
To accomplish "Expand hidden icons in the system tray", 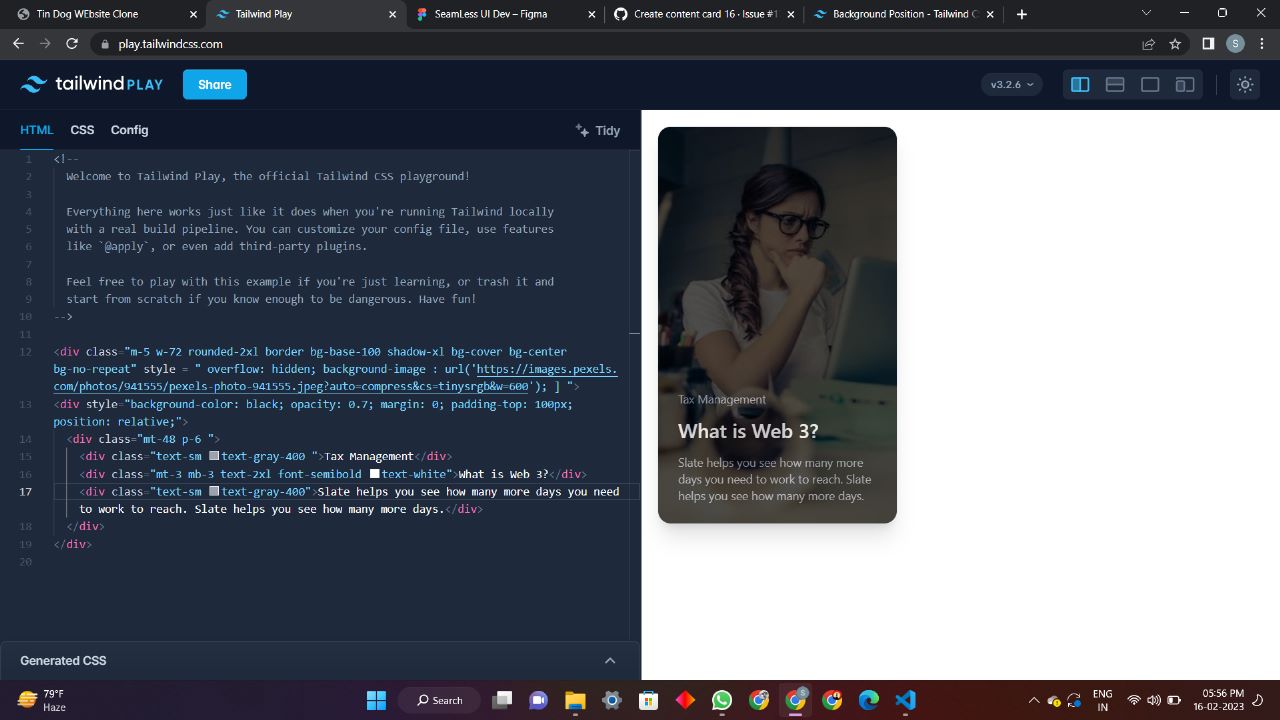I will click(x=1034, y=700).
